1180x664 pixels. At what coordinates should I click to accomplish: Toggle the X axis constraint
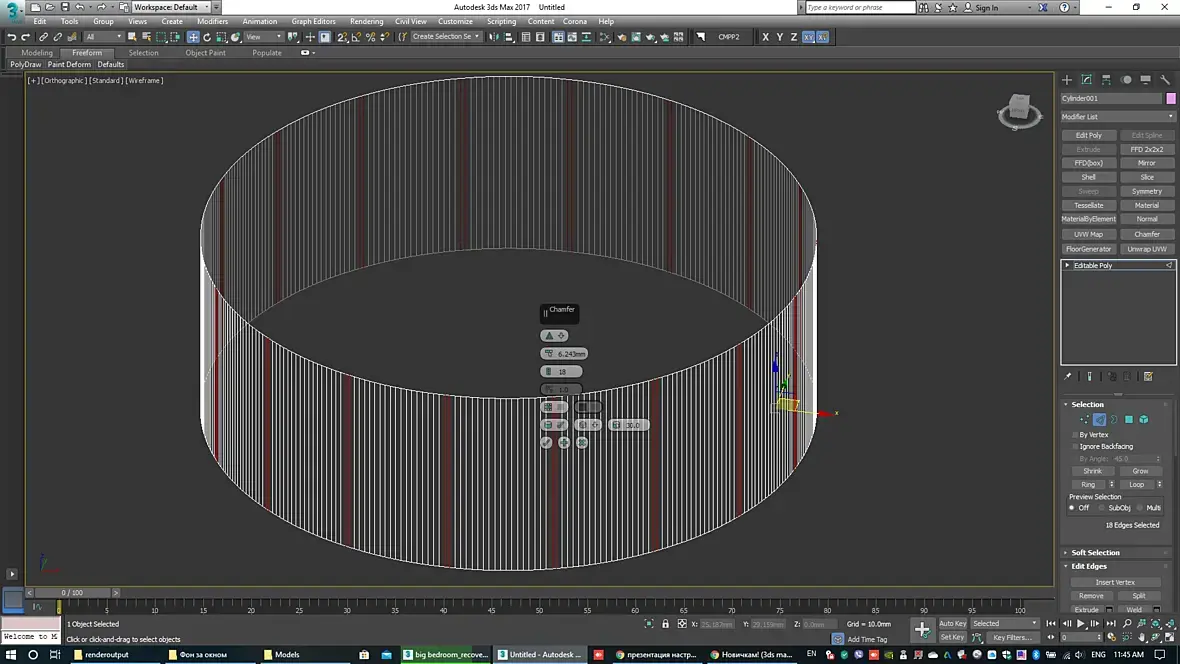point(765,37)
